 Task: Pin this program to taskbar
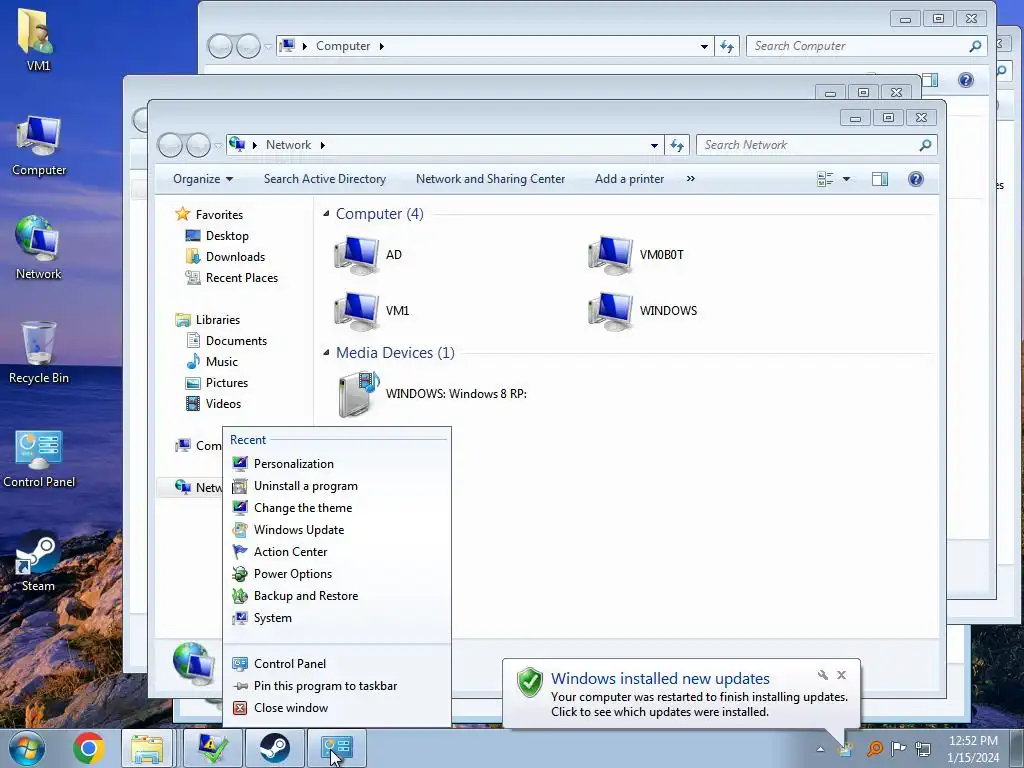pos(336,686)
